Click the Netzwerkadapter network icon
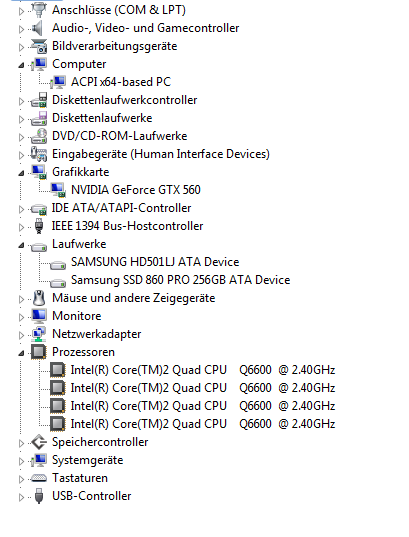This screenshot has height=537, width=409. 39,334
